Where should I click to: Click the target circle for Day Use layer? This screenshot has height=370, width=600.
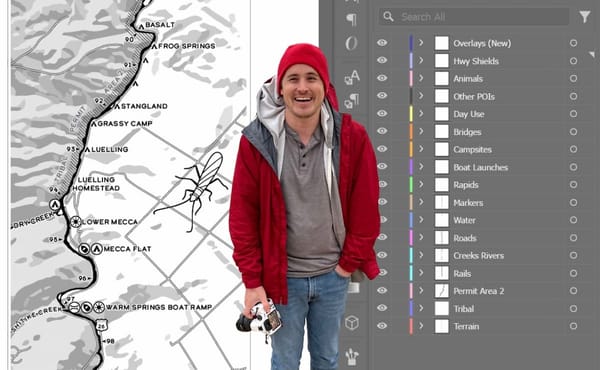click(573, 114)
